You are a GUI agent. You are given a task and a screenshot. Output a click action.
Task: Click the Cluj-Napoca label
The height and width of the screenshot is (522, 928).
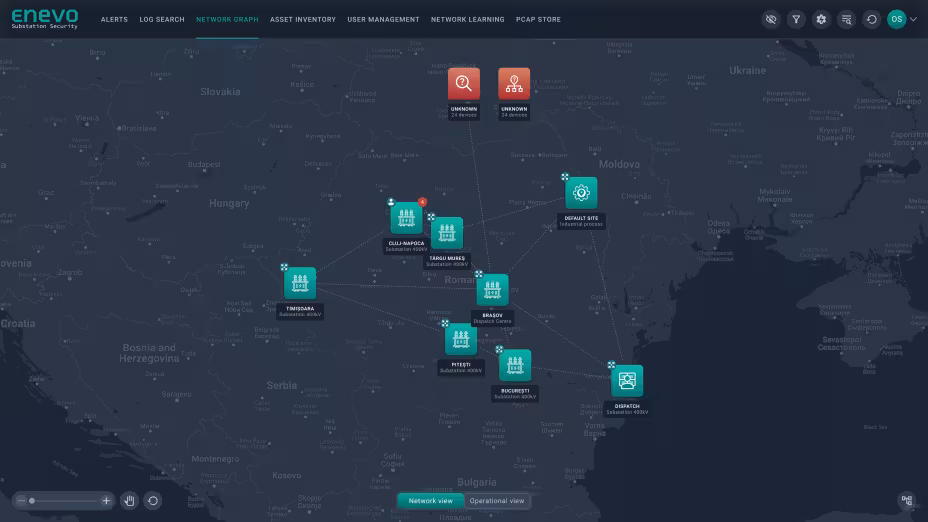pyautogui.click(x=406, y=246)
